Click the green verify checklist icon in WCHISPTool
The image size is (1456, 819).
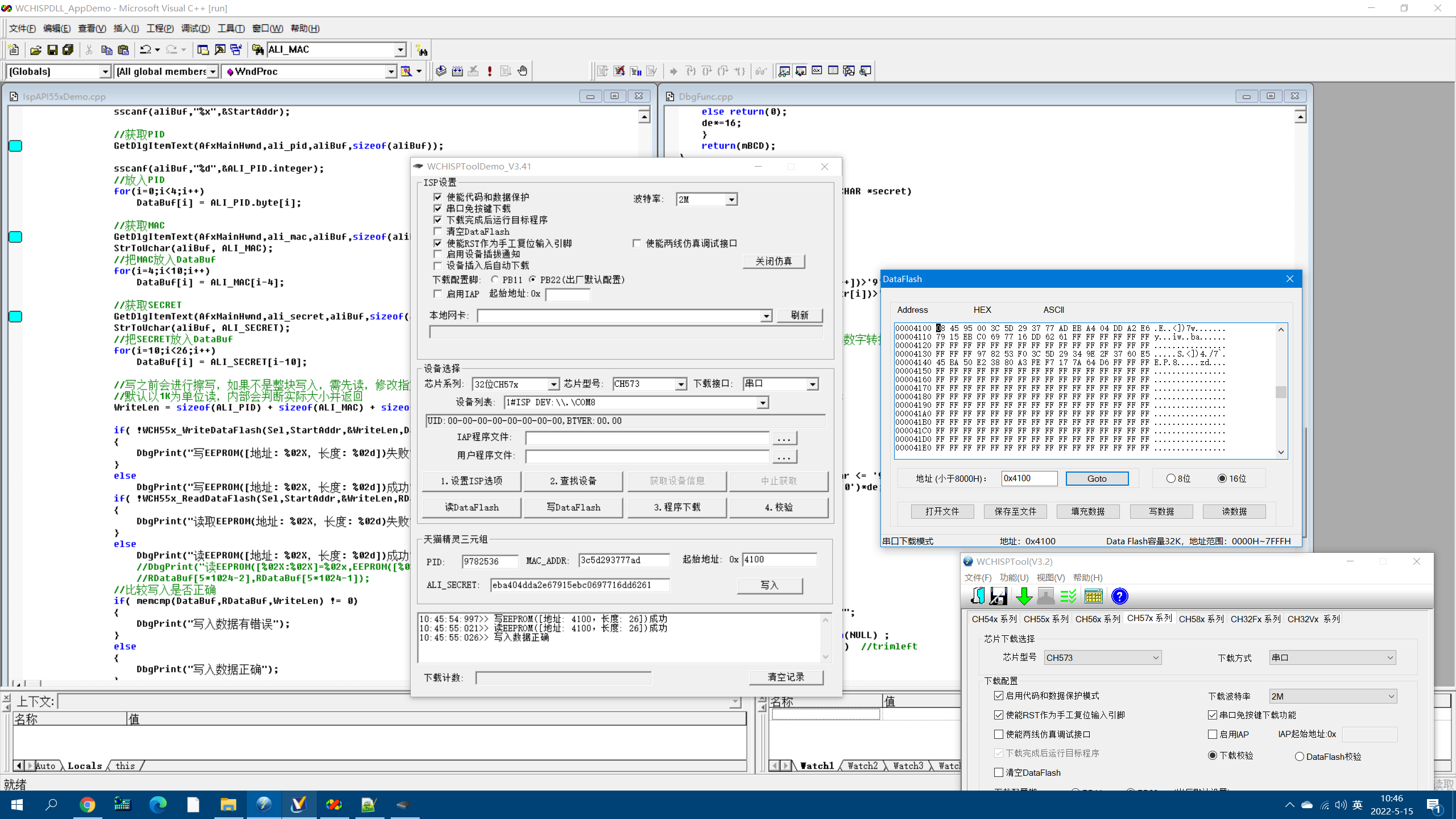(1069, 596)
